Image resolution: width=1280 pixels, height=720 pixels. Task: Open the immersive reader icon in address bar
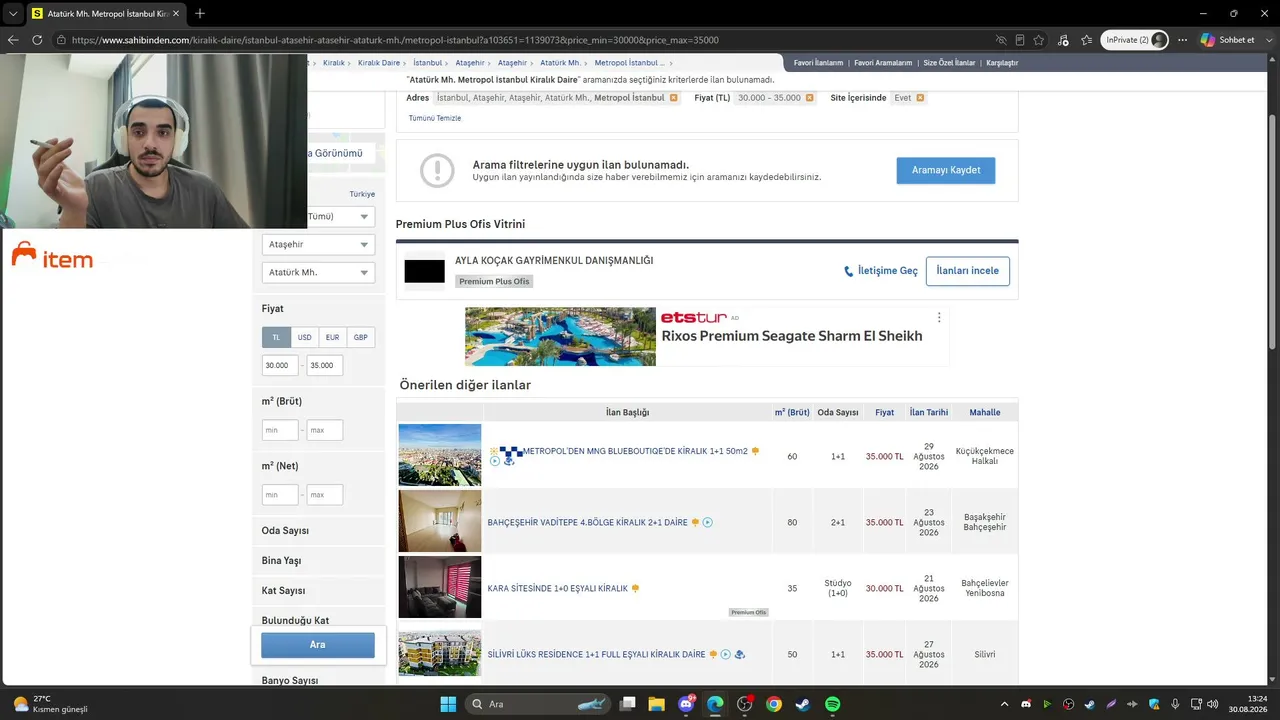click(1020, 40)
